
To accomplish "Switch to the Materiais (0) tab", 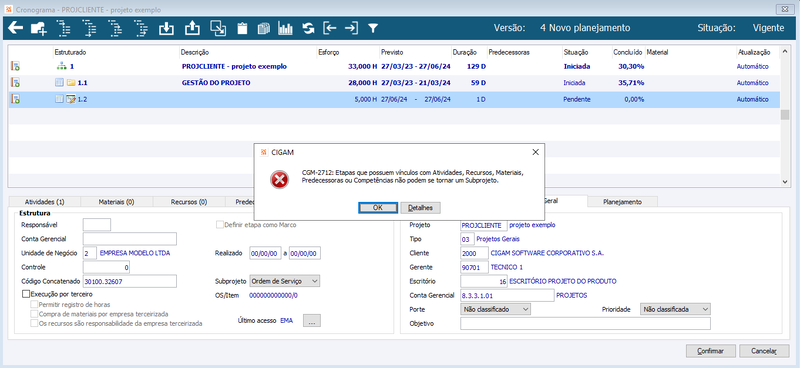I will [x=116, y=202].
